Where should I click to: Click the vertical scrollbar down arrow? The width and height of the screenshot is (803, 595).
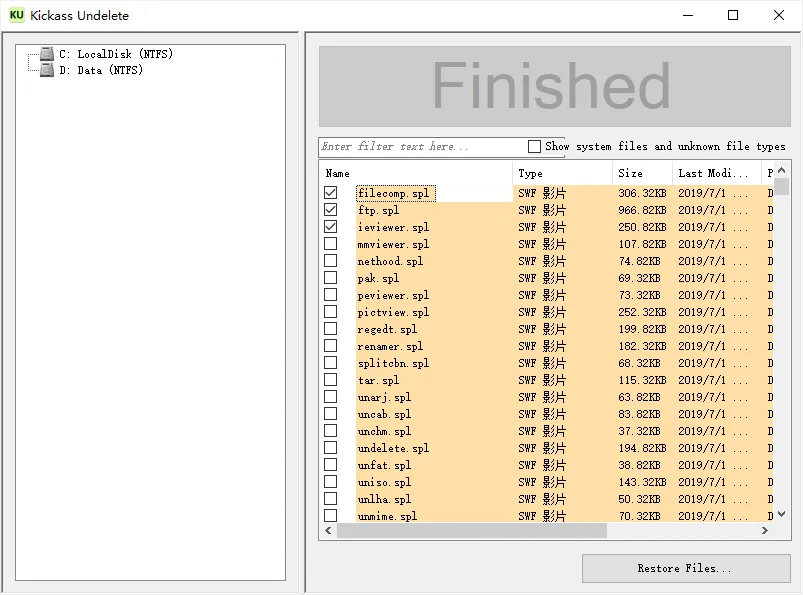tap(781, 514)
